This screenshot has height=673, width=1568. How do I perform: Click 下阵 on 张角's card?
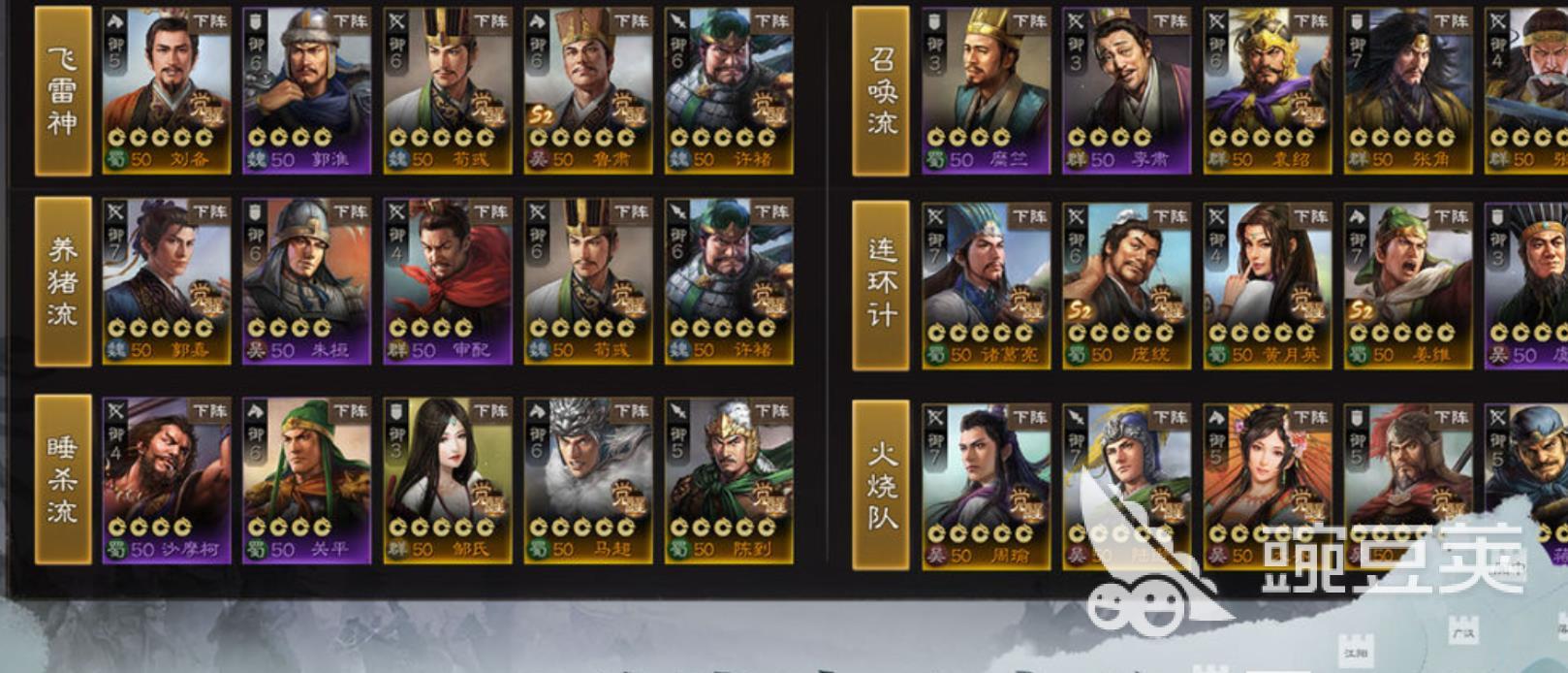(1451, 21)
